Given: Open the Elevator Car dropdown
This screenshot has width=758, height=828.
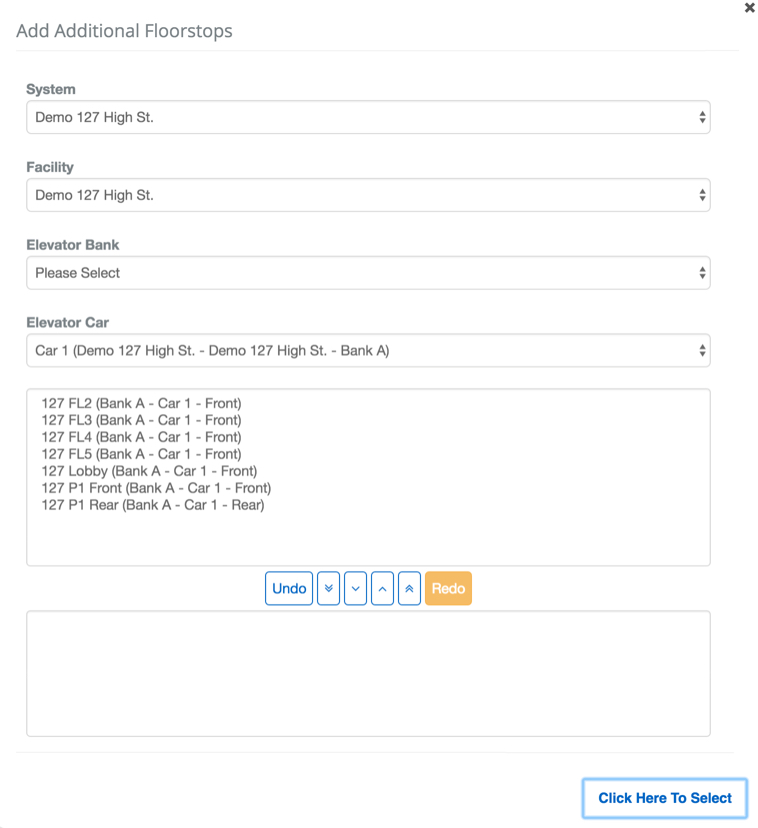Looking at the screenshot, I should click(368, 351).
